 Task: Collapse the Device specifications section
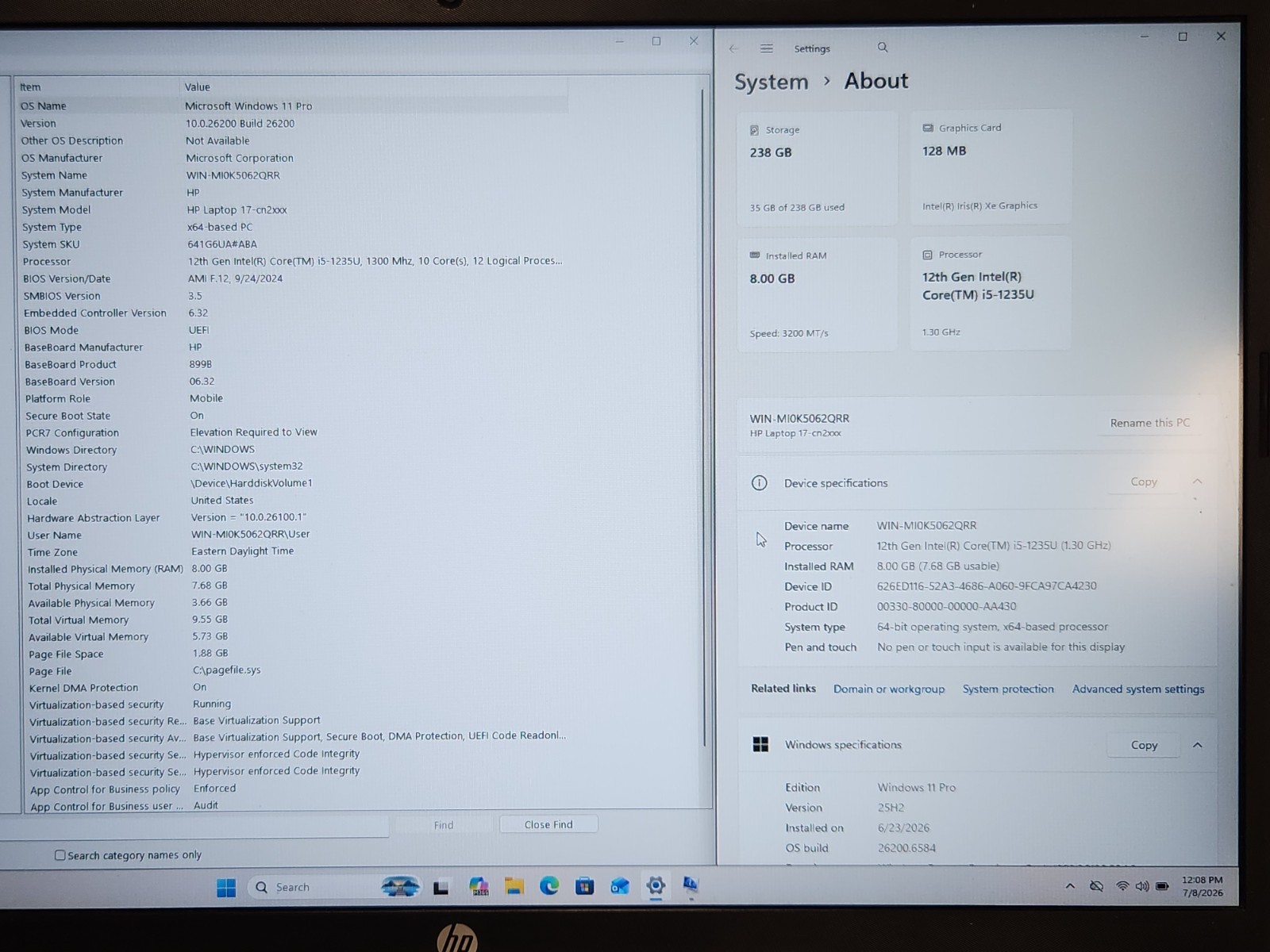pos(1197,482)
